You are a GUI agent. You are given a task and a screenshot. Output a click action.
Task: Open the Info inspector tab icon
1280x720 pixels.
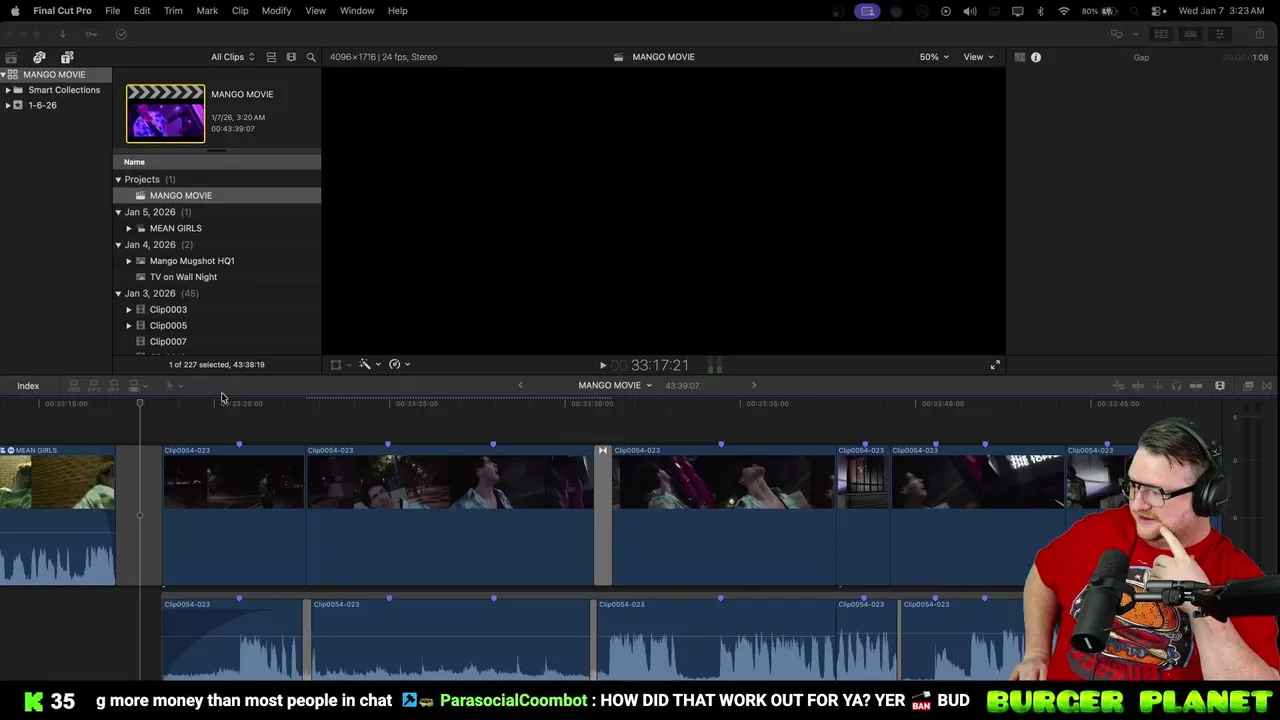coord(1036,57)
